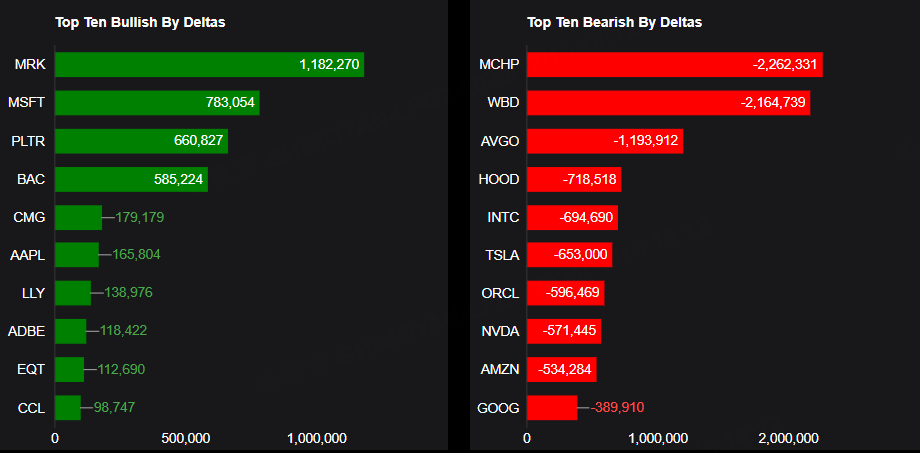Select the ADBE ticker label
Image resolution: width=920 pixels, height=453 pixels.
(26, 331)
